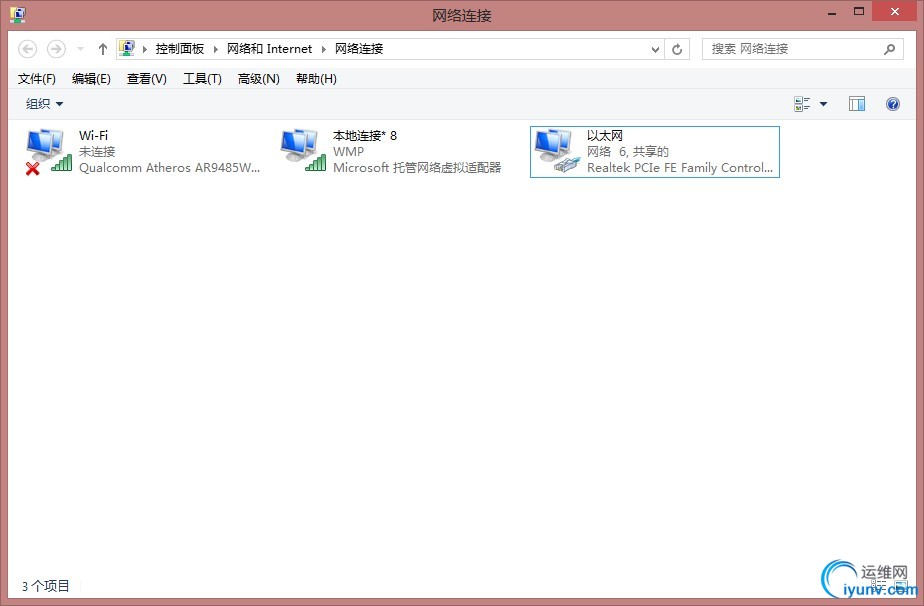Image resolution: width=924 pixels, height=606 pixels.
Task: Open the view options dropdown arrow
Action: coord(824,104)
